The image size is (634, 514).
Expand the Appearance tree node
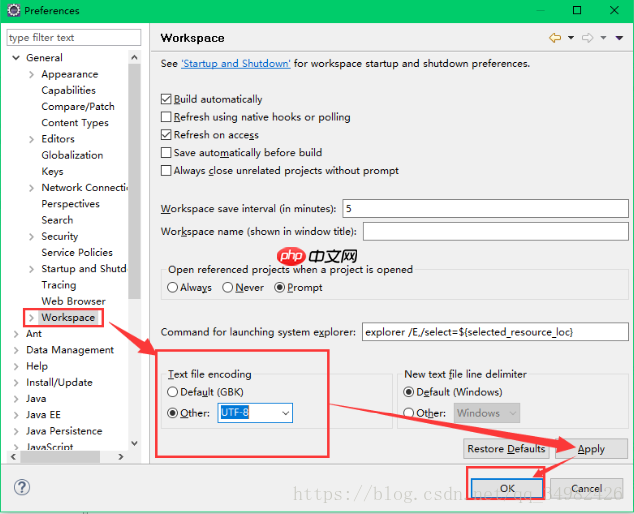[32, 74]
